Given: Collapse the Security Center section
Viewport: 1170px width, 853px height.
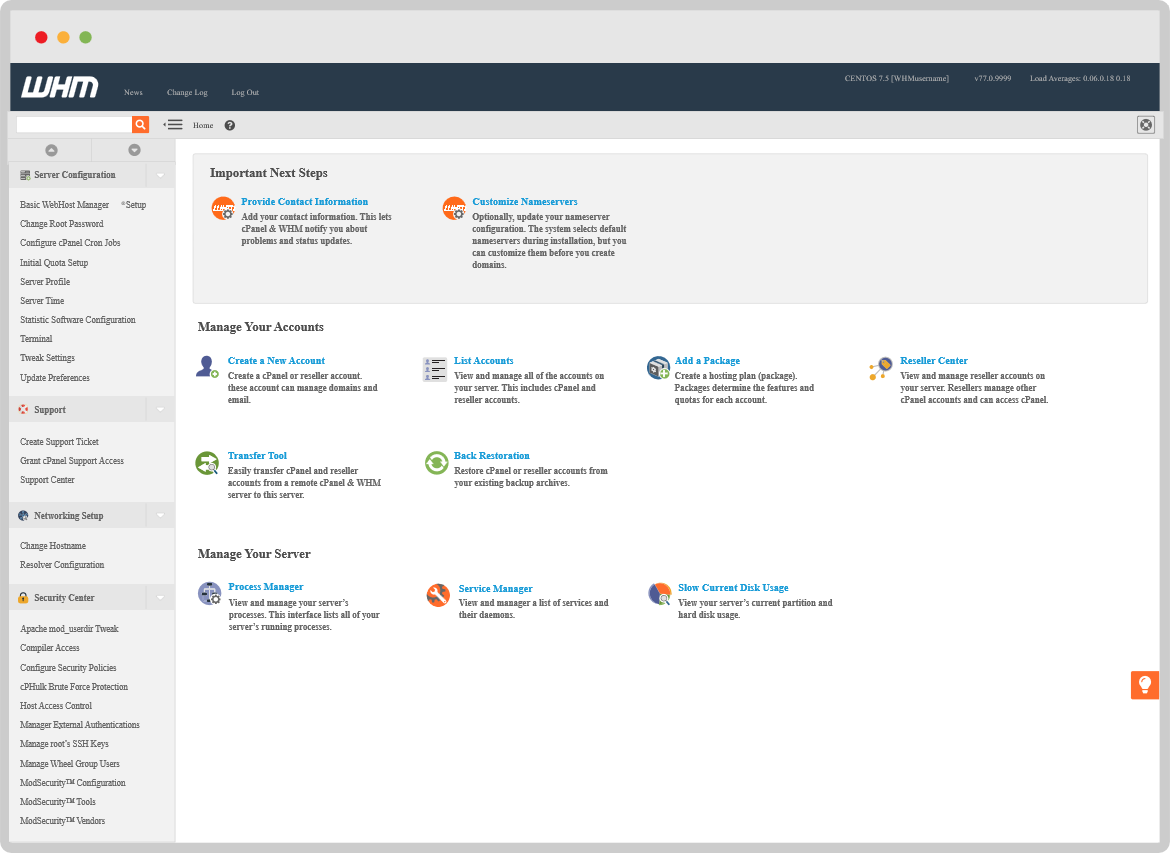Looking at the screenshot, I should (x=160, y=598).
